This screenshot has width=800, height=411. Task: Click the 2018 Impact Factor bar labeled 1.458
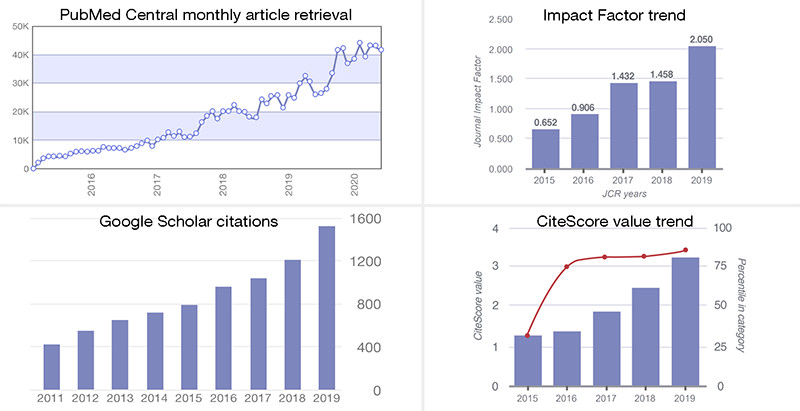663,125
